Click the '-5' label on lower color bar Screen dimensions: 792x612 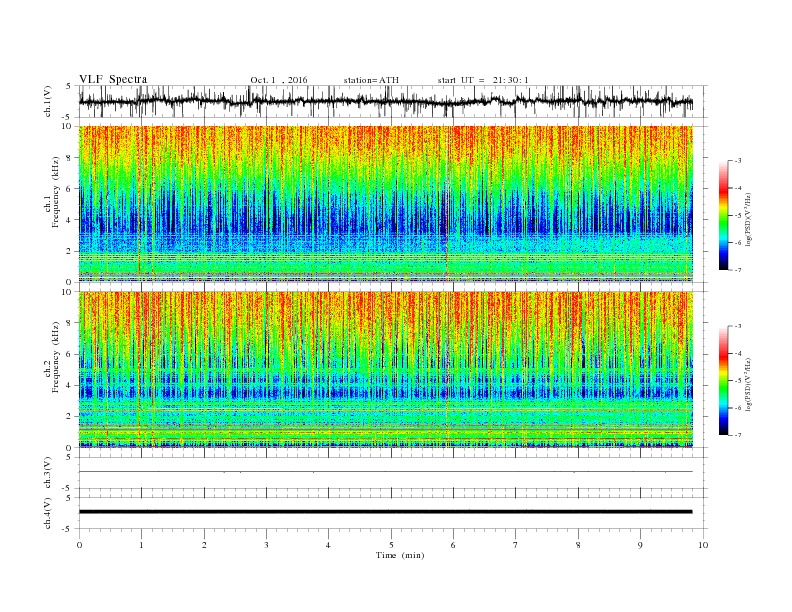738,380
